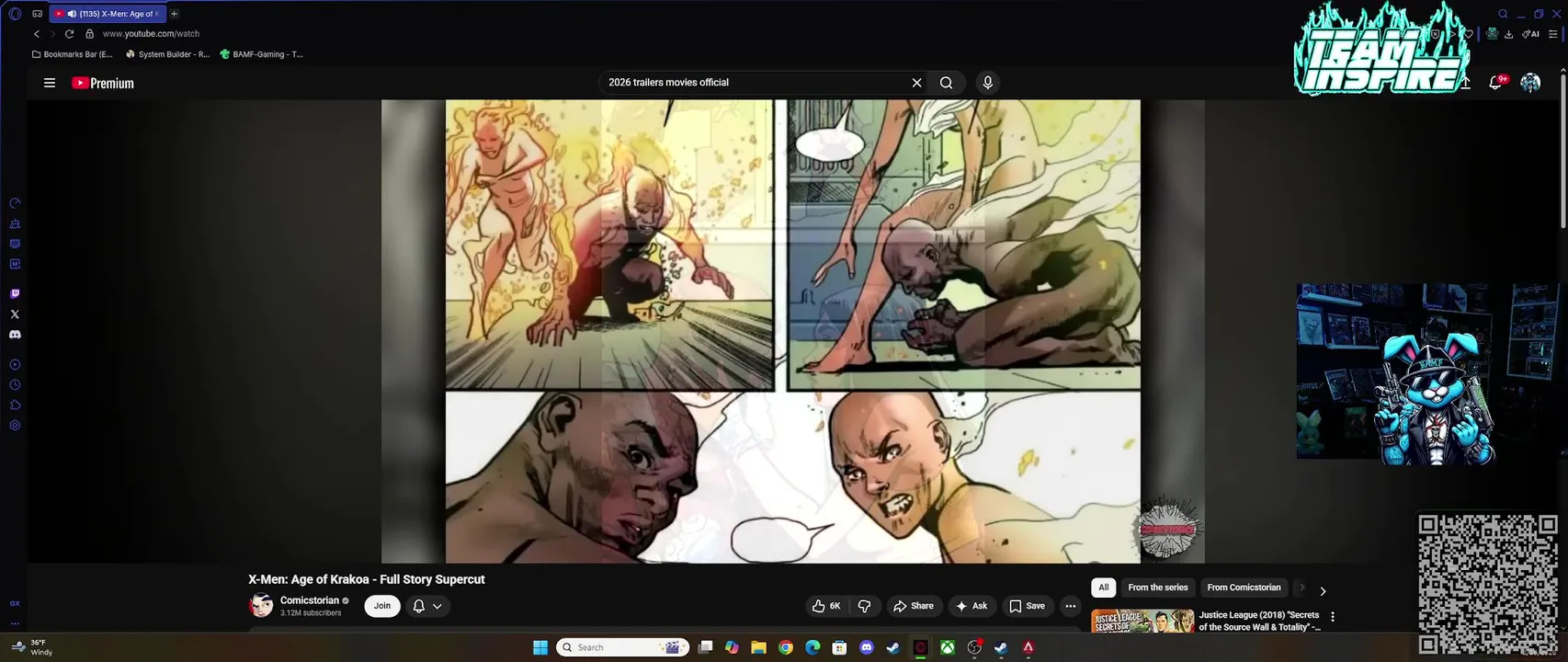Select the From Comicstorian chip
Screen dimensions: 1568x662
1244,588
